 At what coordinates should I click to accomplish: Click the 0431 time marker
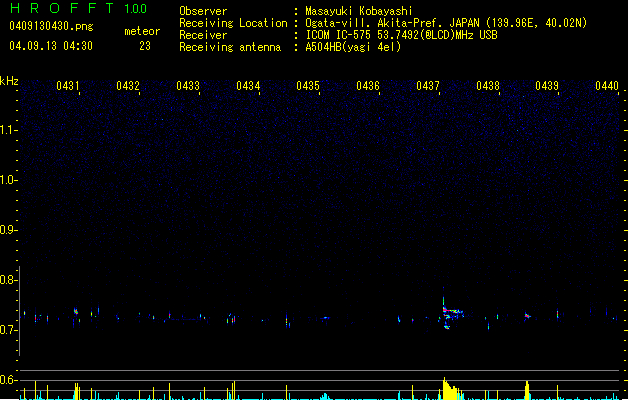click(x=68, y=86)
